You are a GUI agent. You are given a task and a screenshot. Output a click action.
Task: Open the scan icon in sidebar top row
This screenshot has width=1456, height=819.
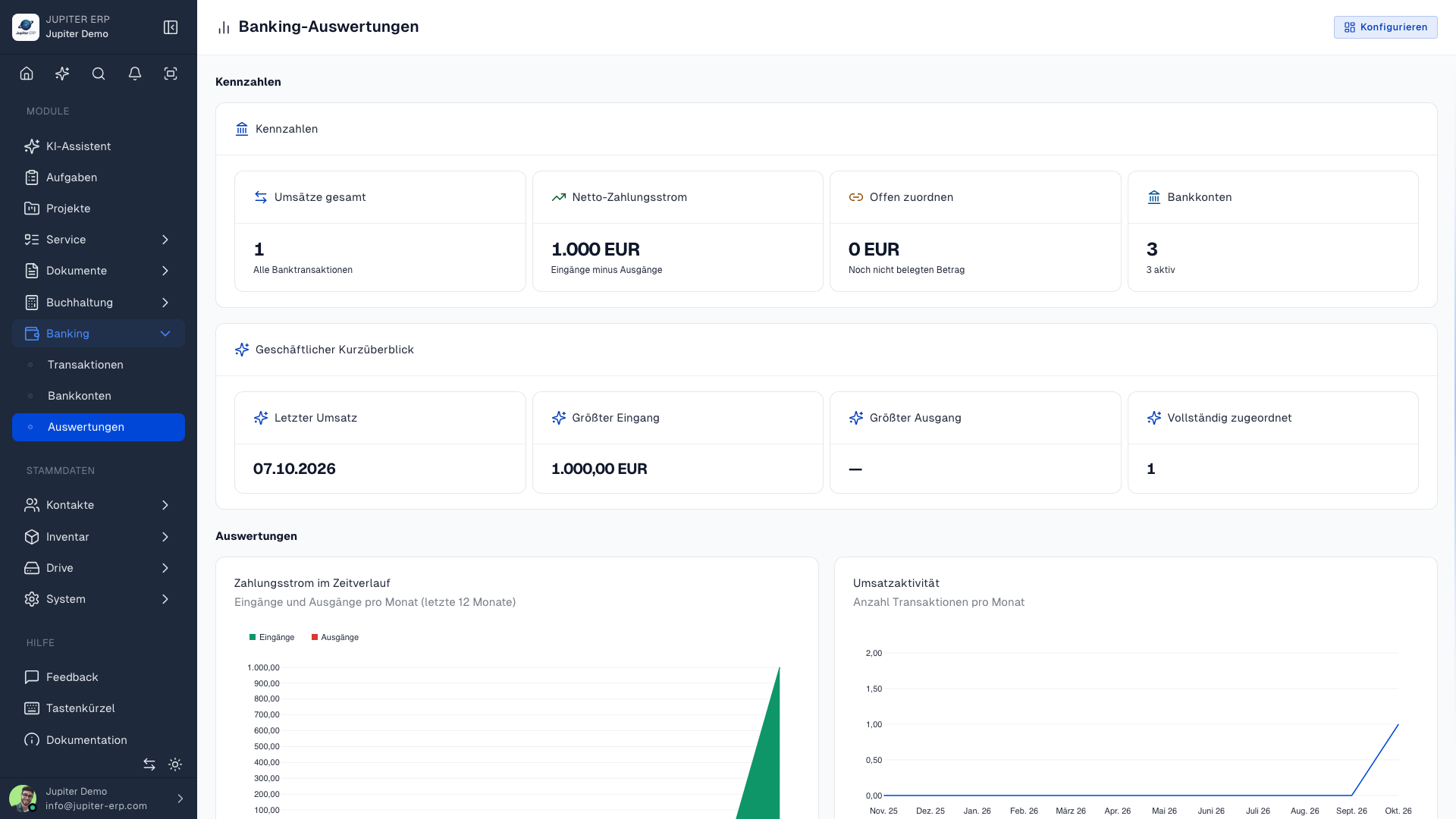(171, 74)
